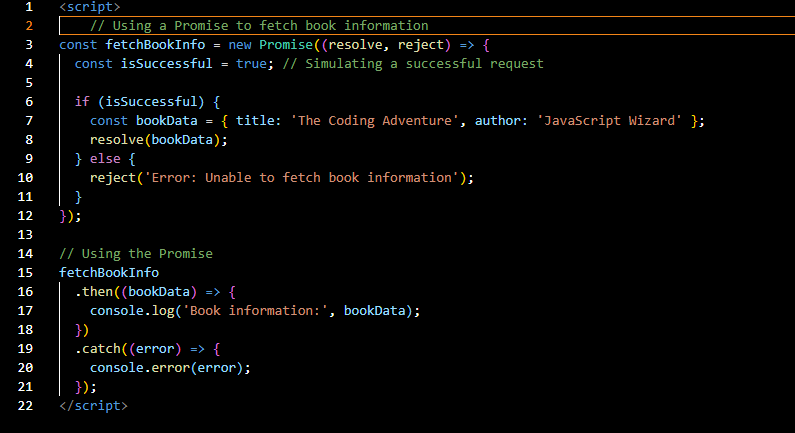Click line number 5 in the gutter
The image size is (795, 433).
(29, 83)
